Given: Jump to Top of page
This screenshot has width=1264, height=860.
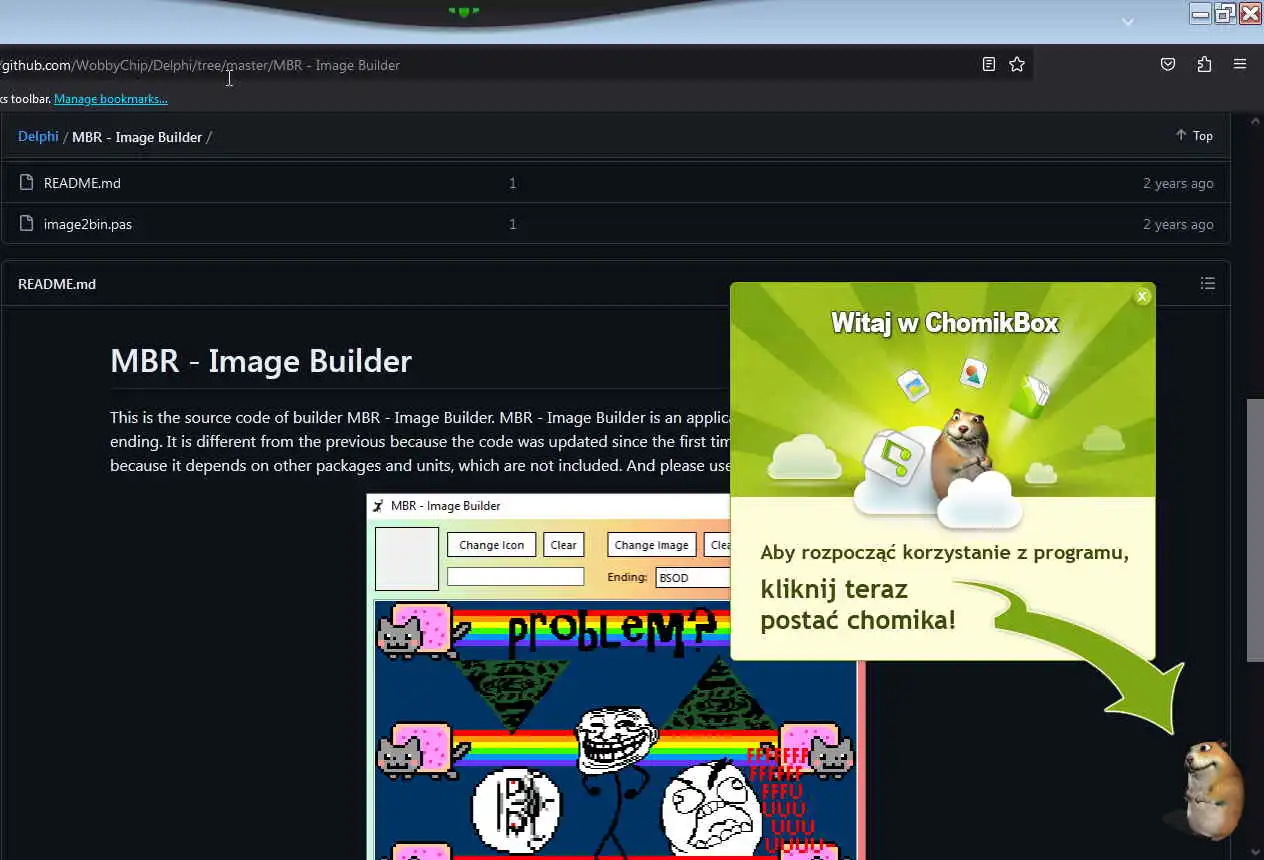Looking at the screenshot, I should click(1194, 136).
